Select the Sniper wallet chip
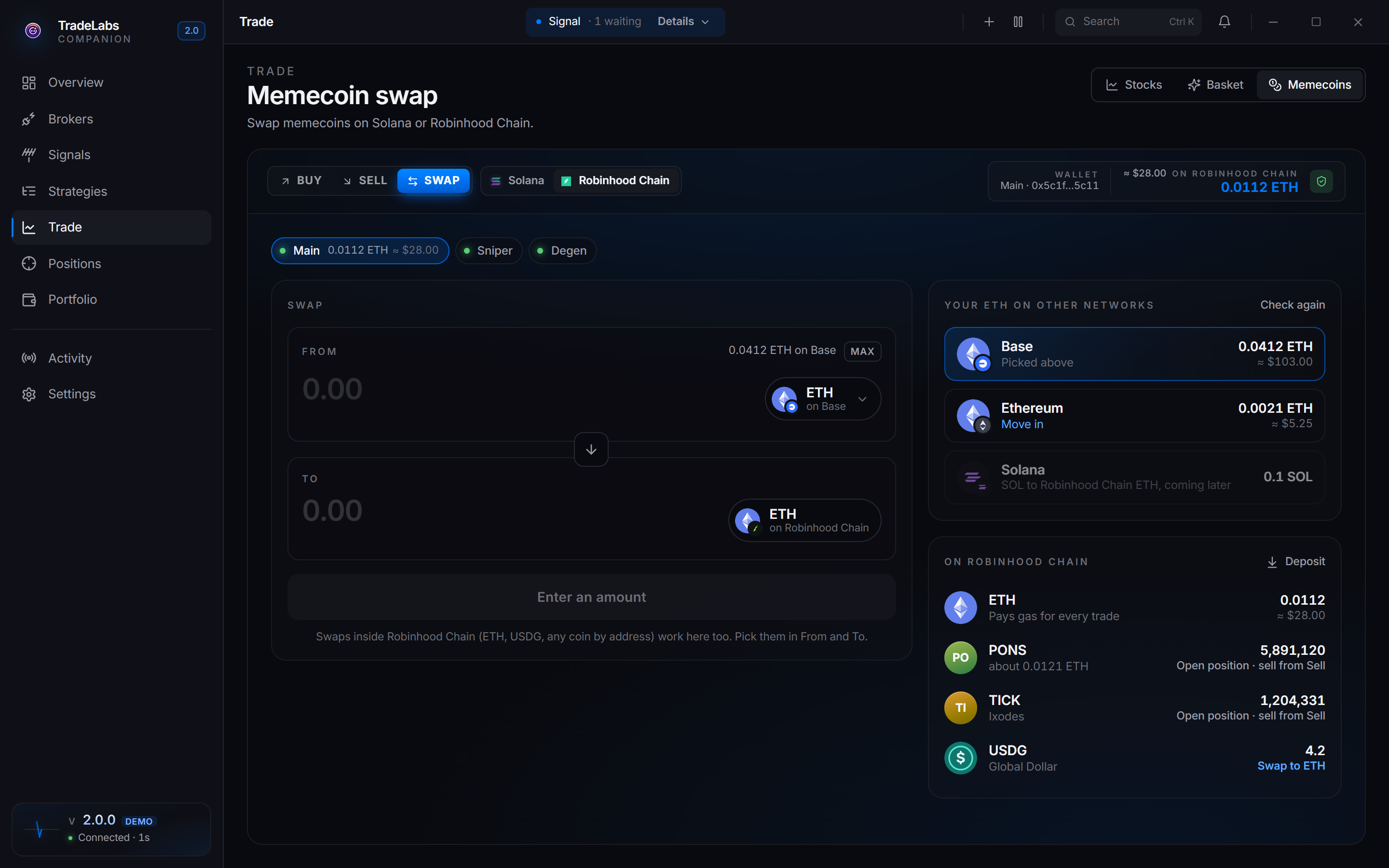Screen dimensions: 1389x868 click(489, 251)
